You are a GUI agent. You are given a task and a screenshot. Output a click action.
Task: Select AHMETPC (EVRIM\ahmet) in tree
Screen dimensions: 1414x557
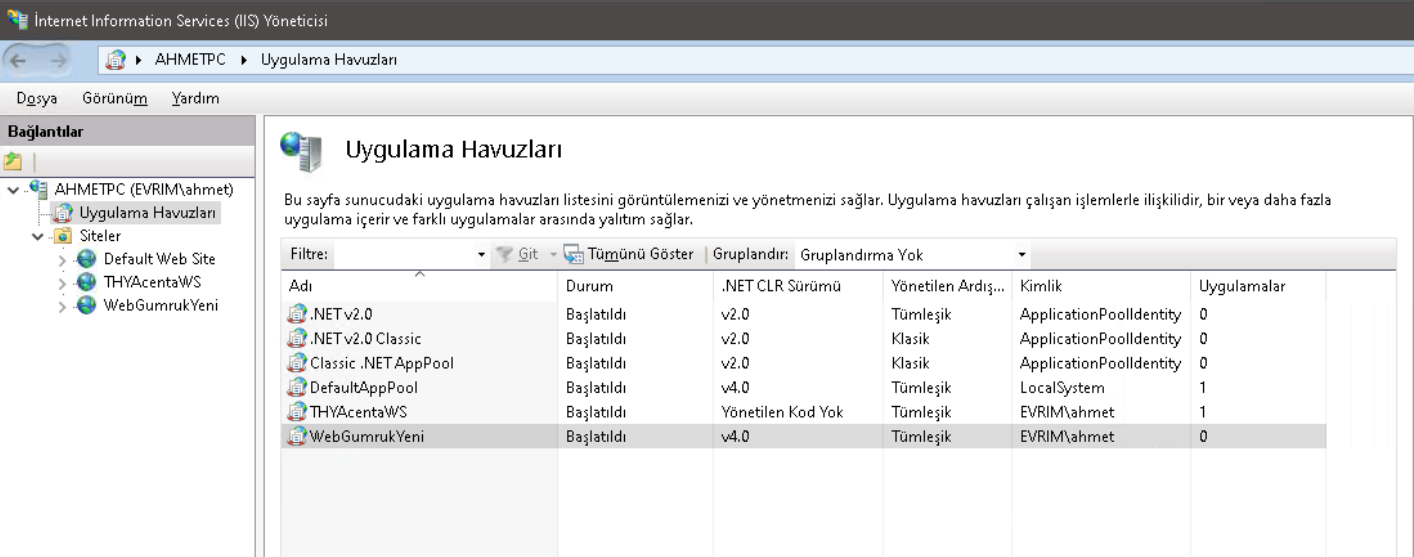tap(144, 189)
